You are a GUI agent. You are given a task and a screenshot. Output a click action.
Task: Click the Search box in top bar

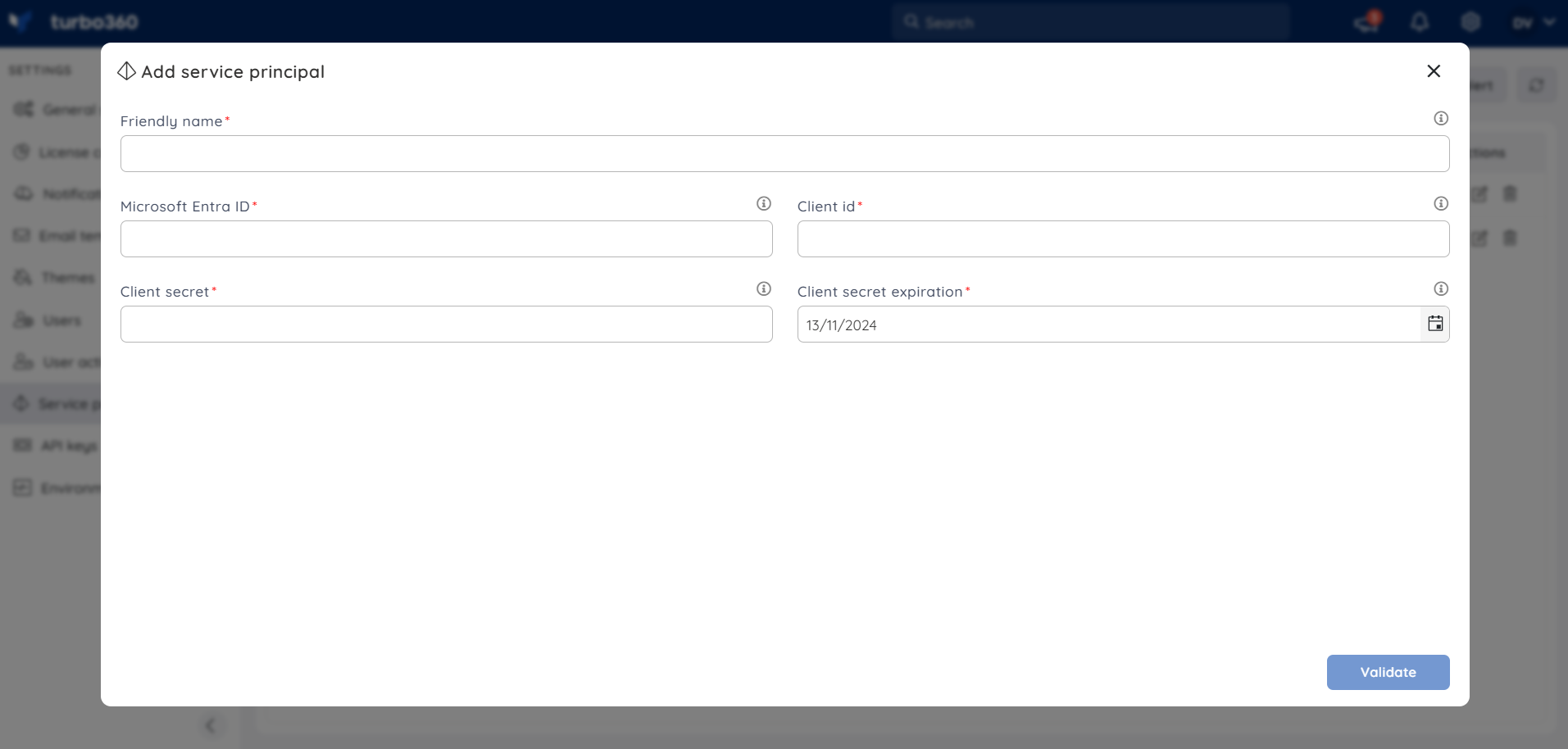click(1090, 22)
